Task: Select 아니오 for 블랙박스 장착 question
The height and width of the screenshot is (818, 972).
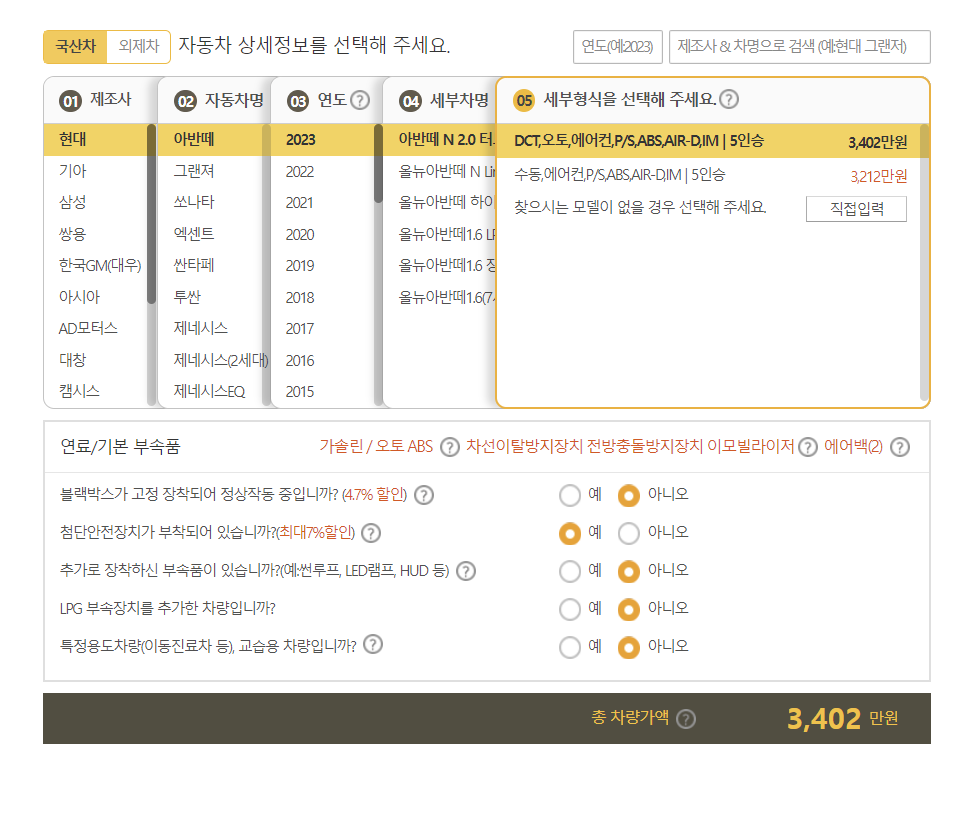Action: (x=629, y=495)
